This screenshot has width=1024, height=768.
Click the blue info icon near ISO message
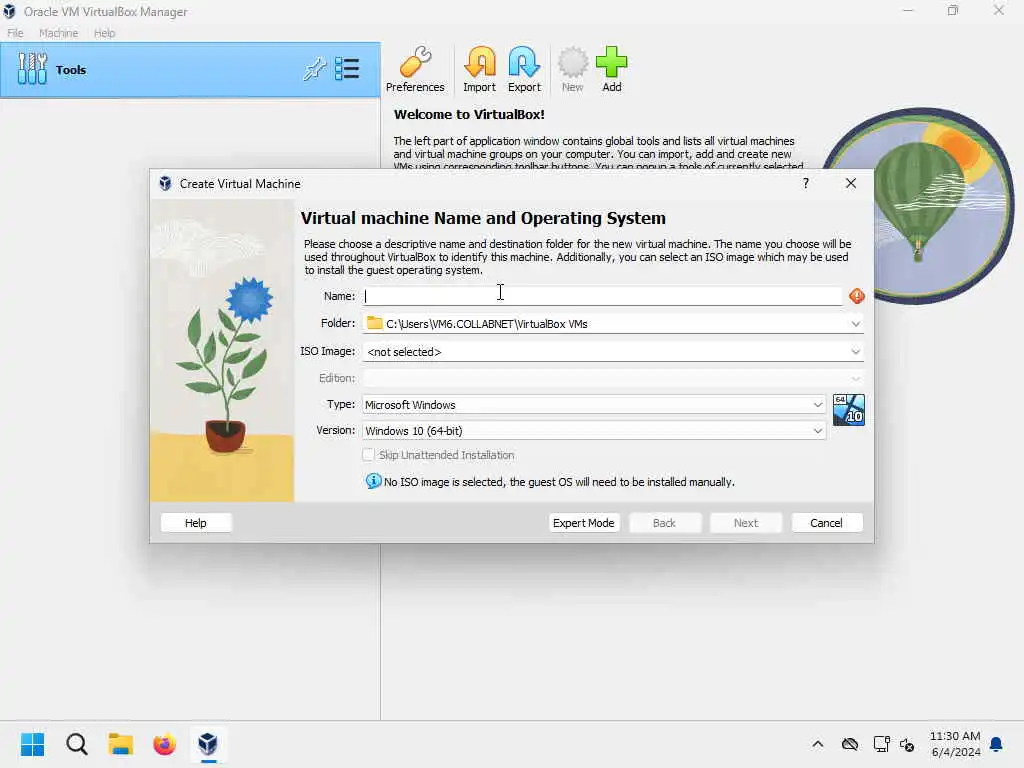[x=373, y=481]
